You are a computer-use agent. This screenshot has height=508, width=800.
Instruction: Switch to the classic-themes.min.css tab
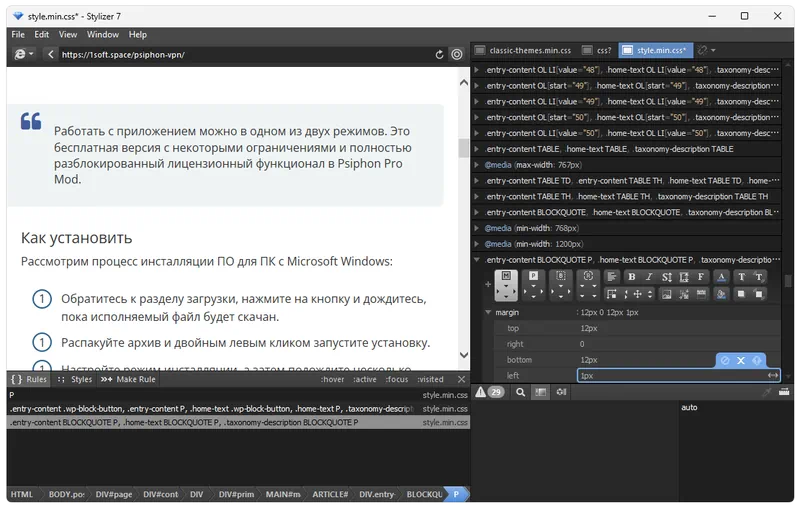pyautogui.click(x=523, y=50)
